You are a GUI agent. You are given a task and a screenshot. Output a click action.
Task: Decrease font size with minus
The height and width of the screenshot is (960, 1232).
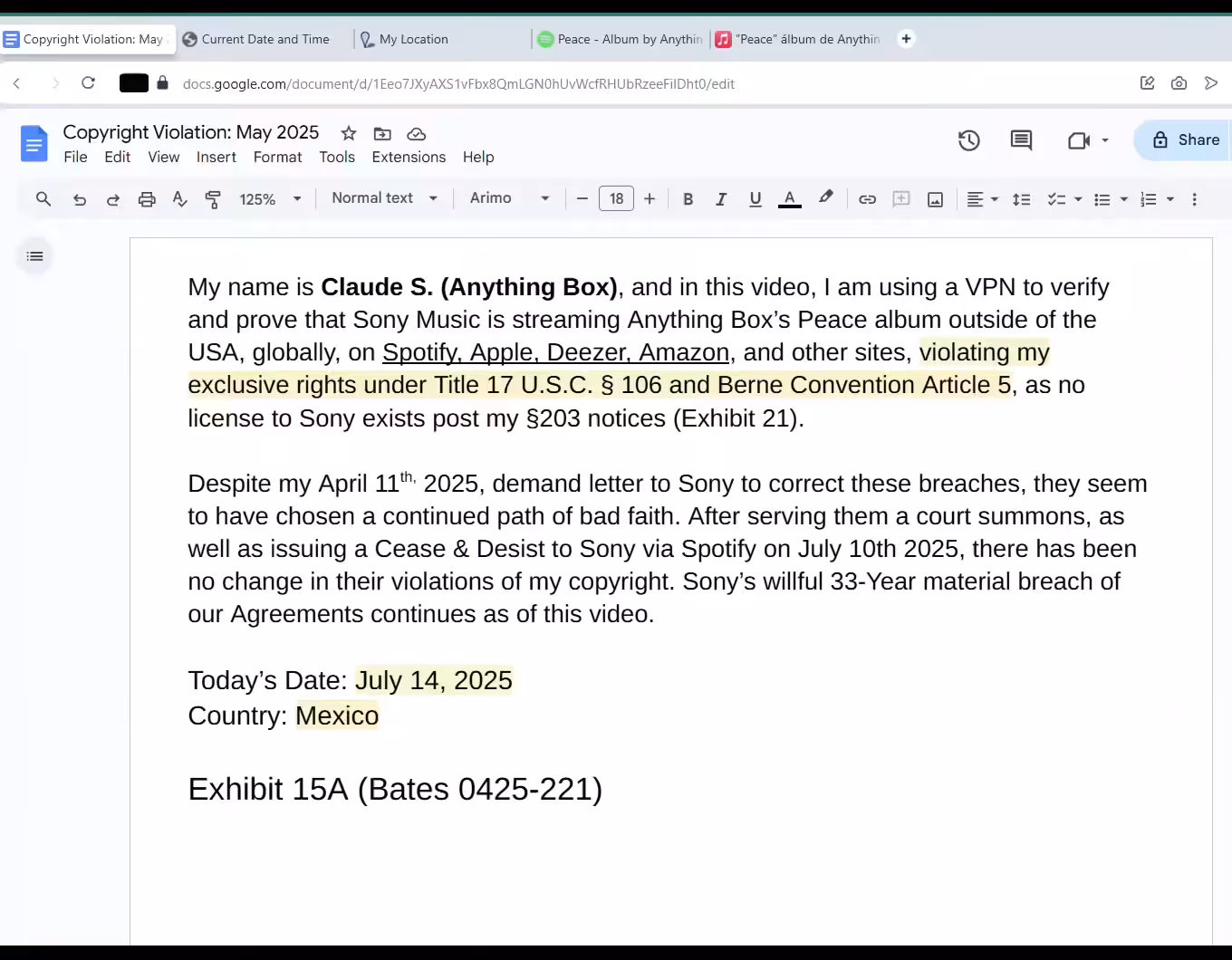pyautogui.click(x=582, y=198)
